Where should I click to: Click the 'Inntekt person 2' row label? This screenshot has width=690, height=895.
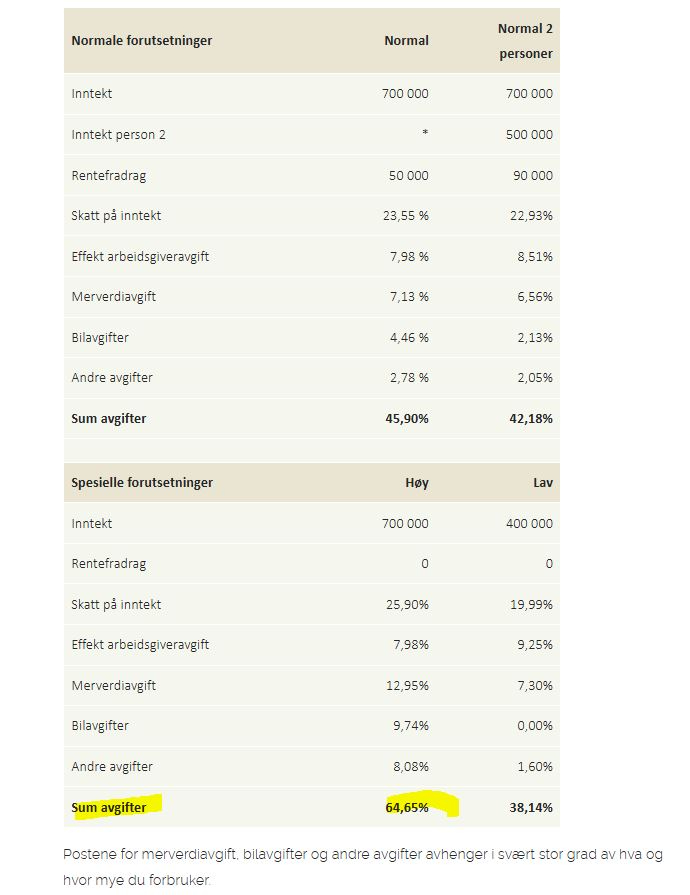pos(119,134)
